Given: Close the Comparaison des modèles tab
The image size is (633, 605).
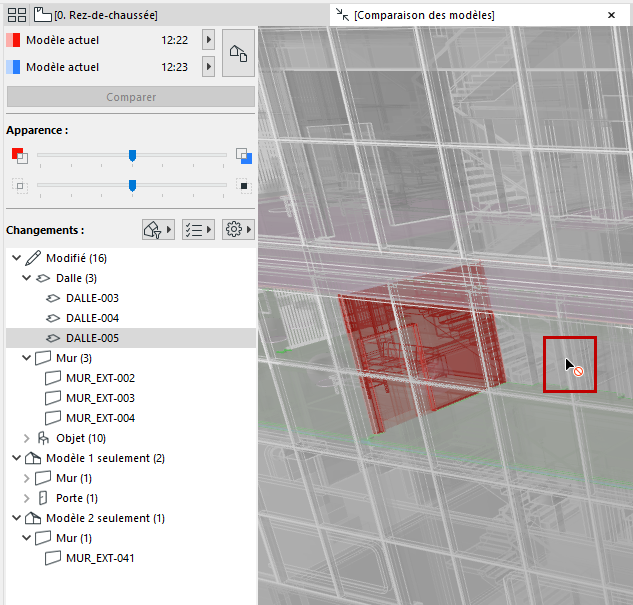Looking at the screenshot, I should point(611,15).
